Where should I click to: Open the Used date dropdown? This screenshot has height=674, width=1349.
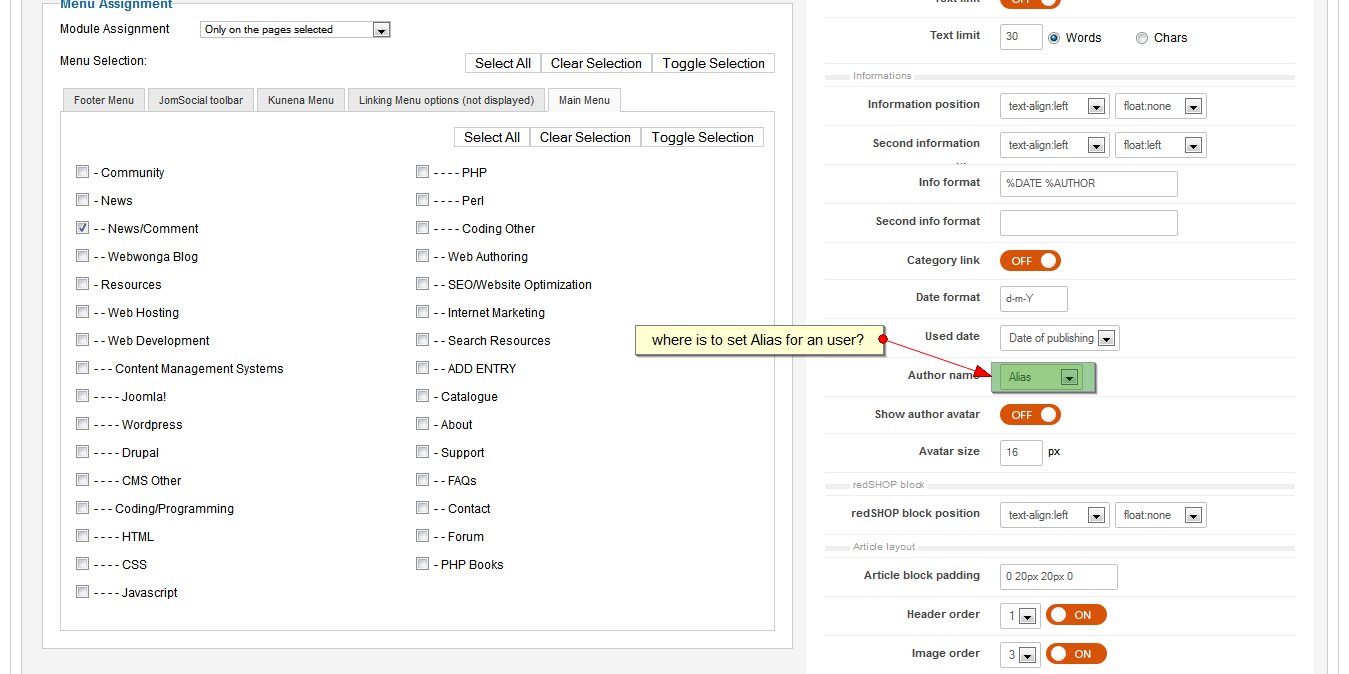click(x=1060, y=338)
